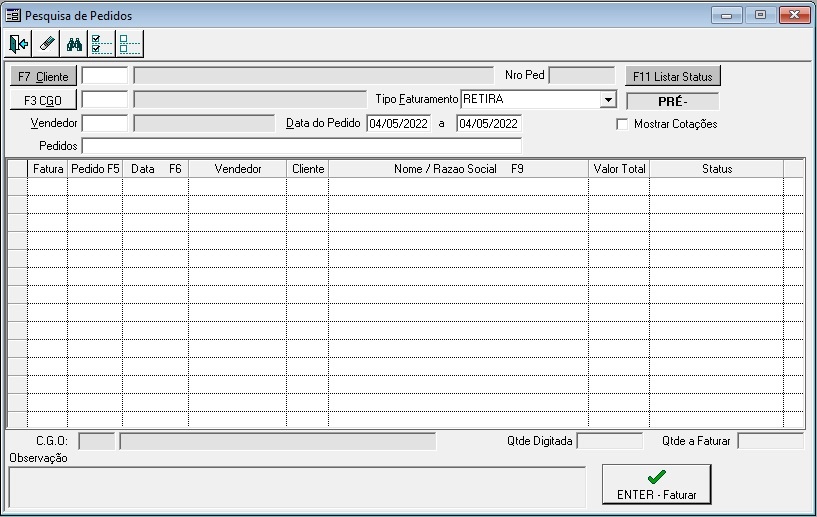817x517 pixels.
Task: Click the Qtde Digitada field
Action: tap(610, 441)
